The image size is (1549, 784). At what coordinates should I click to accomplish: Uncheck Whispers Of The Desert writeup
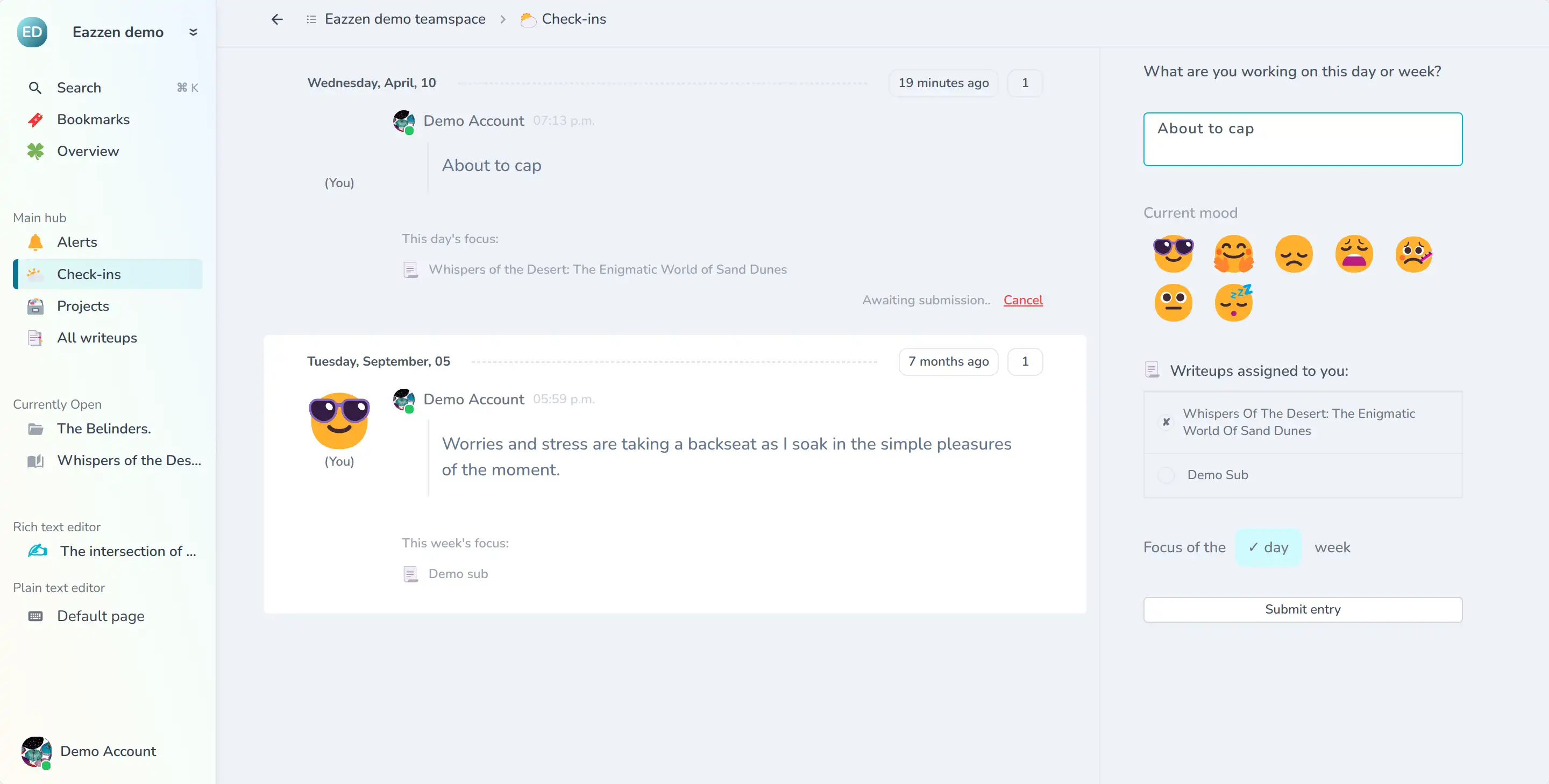[1166, 422]
